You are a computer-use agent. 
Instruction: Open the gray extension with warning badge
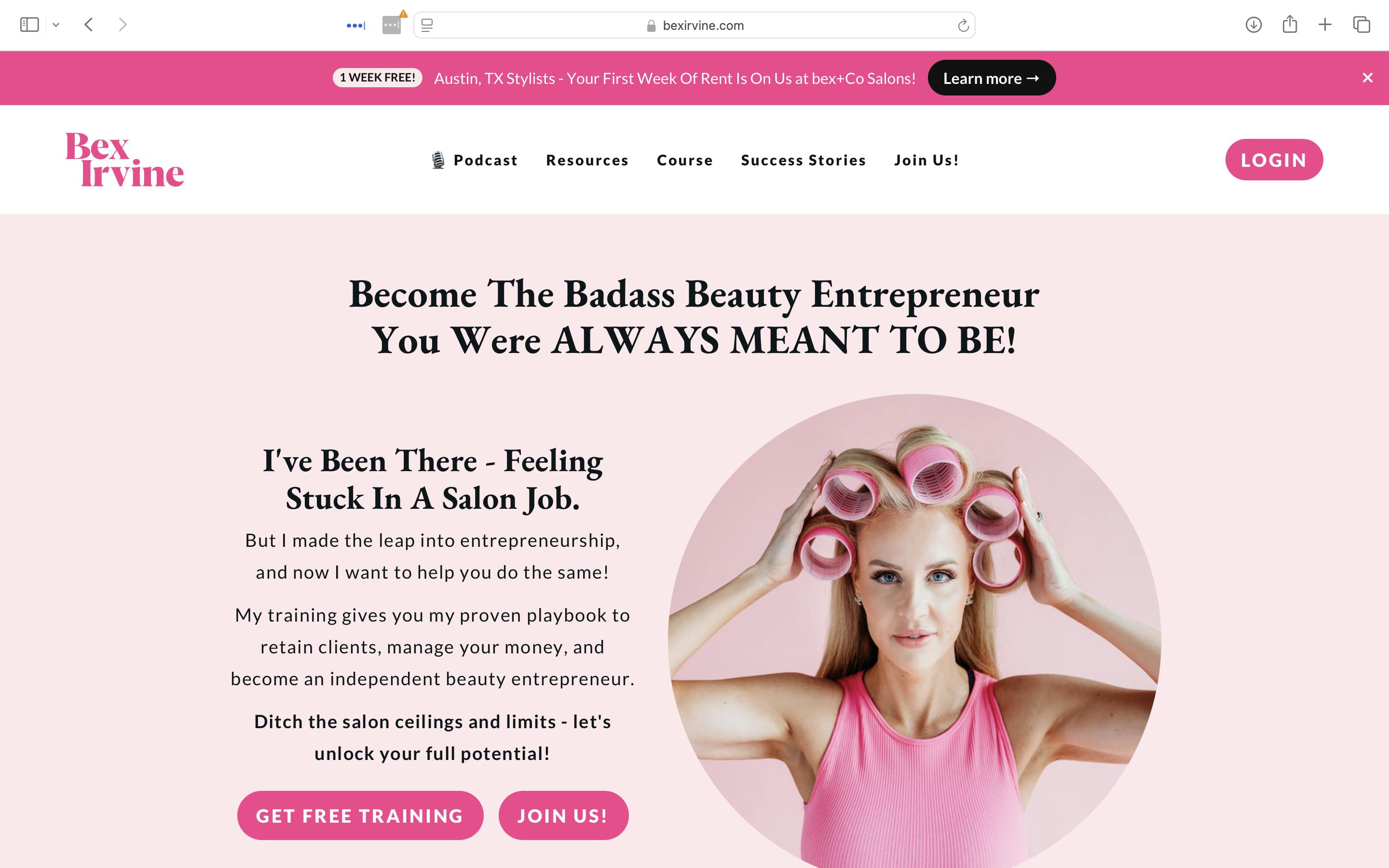pos(393,24)
